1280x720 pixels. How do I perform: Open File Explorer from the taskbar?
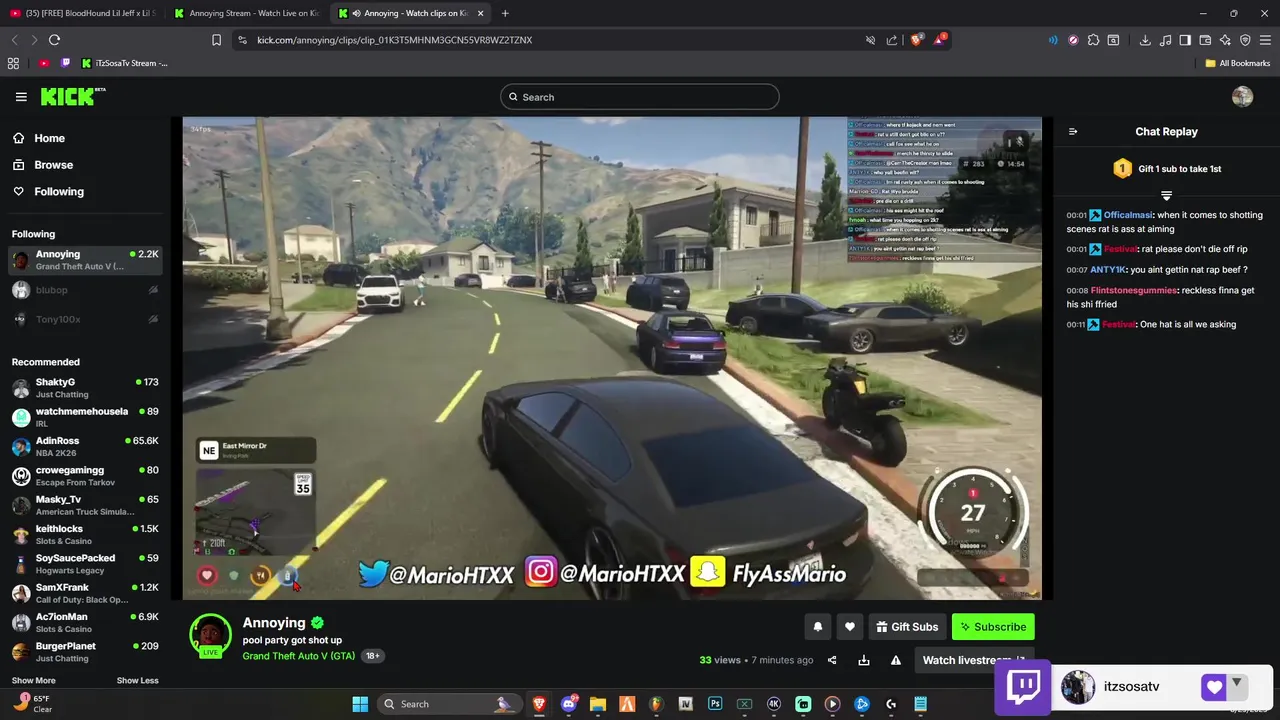tap(598, 704)
